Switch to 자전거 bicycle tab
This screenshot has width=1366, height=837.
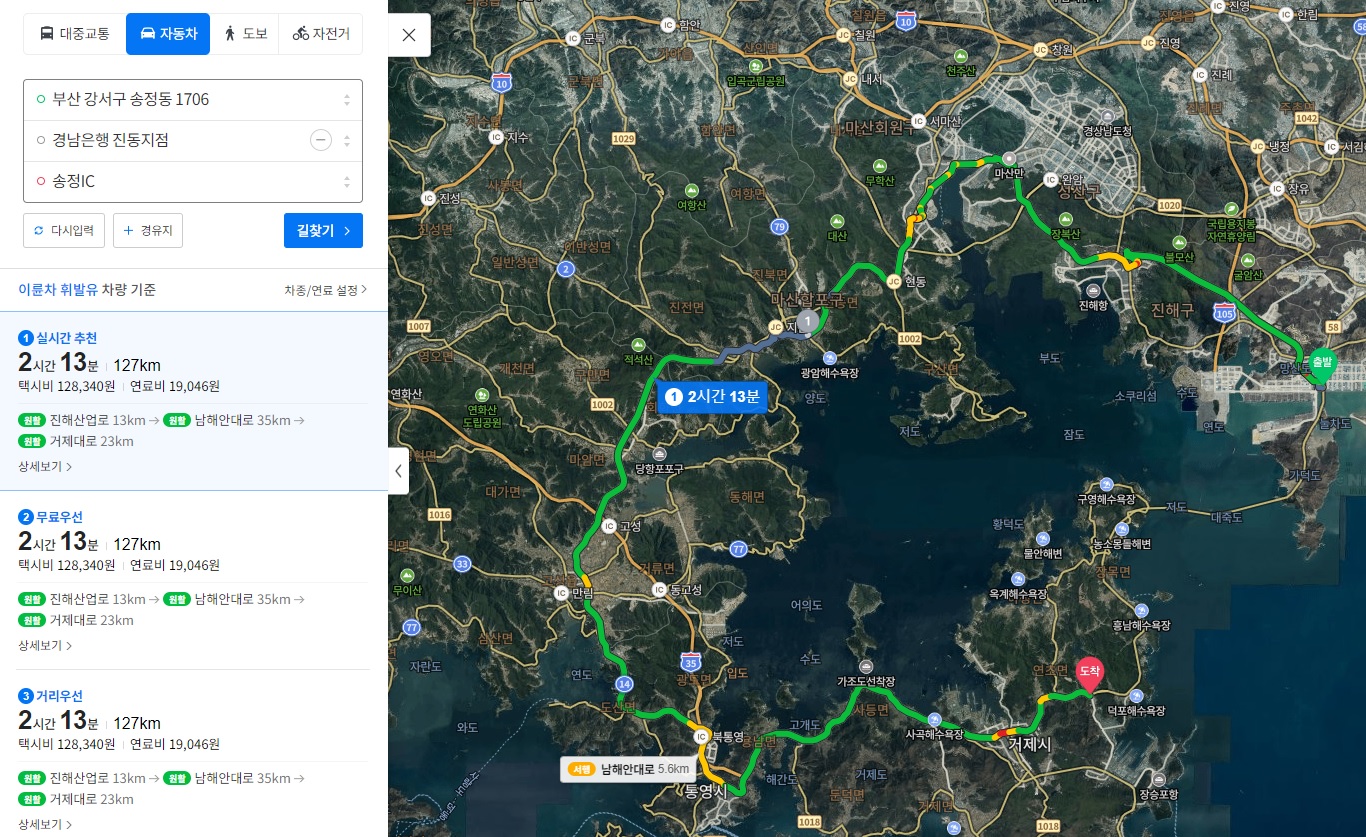pyautogui.click(x=321, y=34)
